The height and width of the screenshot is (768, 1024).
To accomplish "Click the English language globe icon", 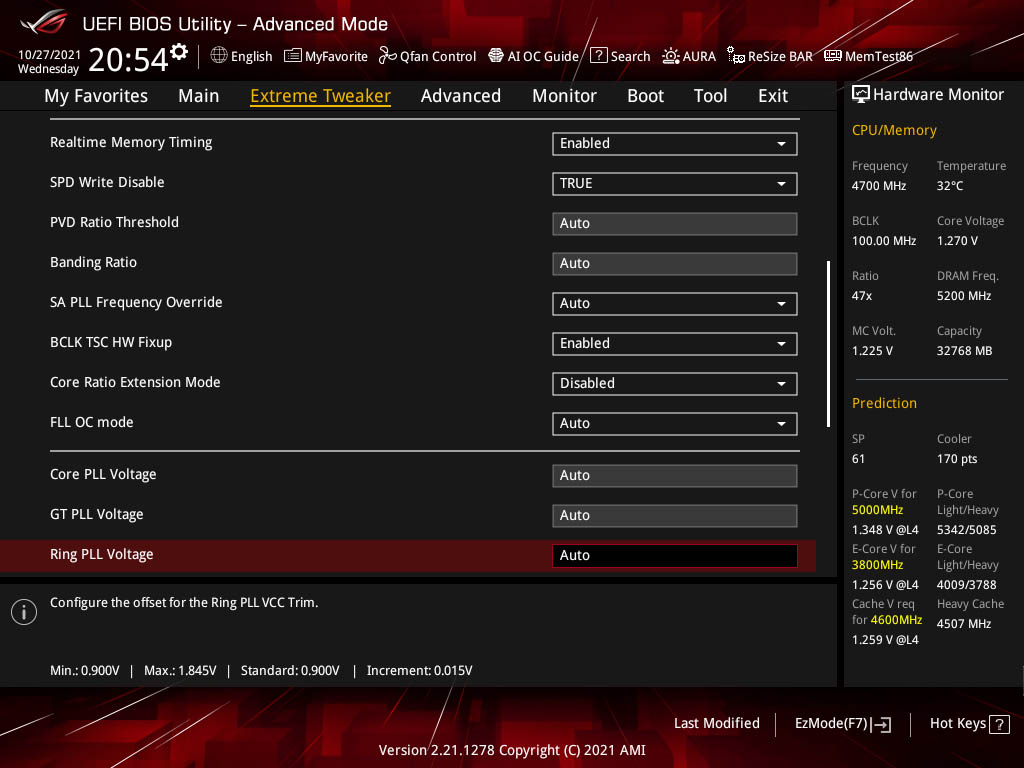I will pyautogui.click(x=219, y=56).
